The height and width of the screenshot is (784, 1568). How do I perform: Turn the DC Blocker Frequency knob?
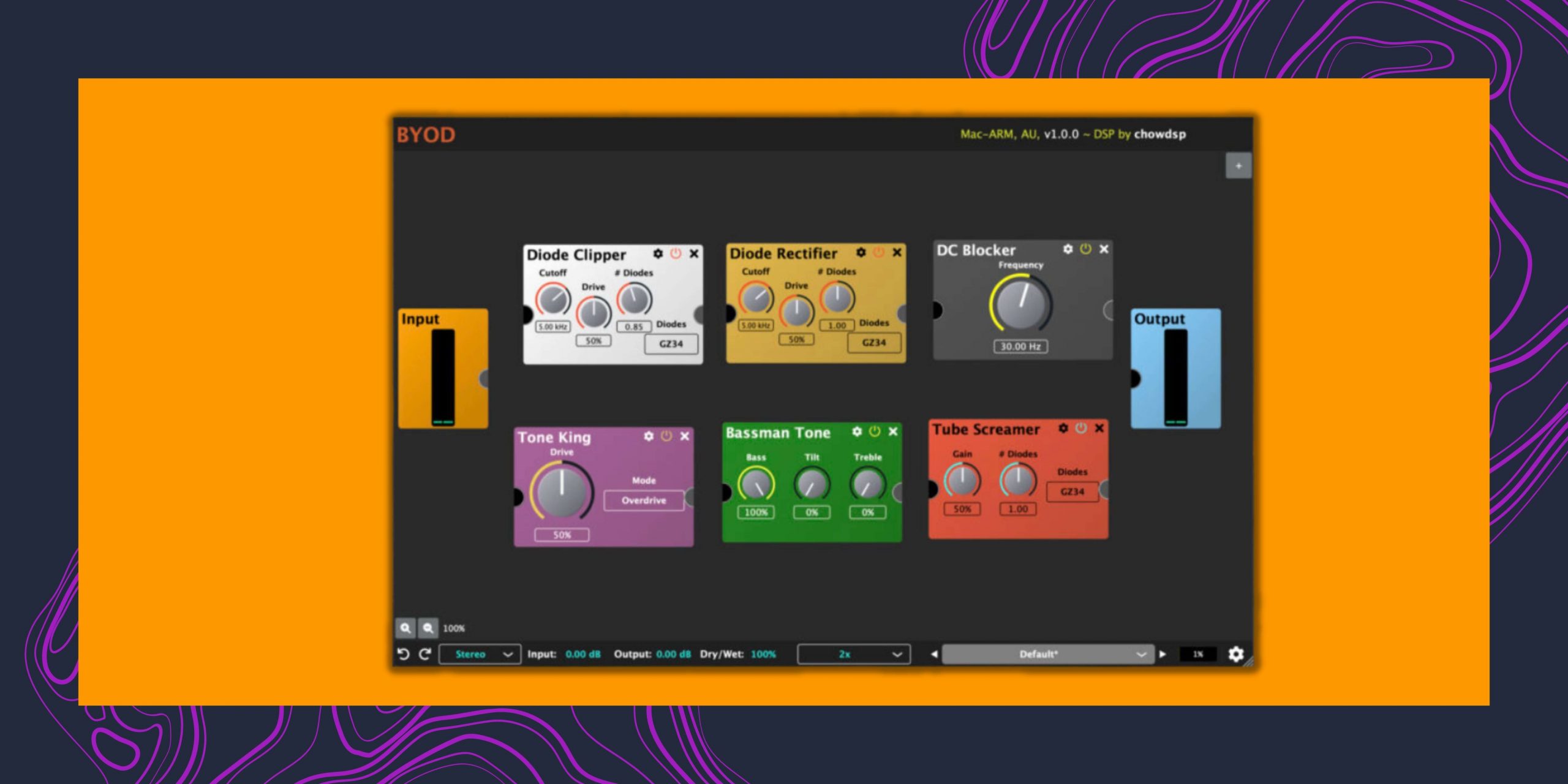1021,304
